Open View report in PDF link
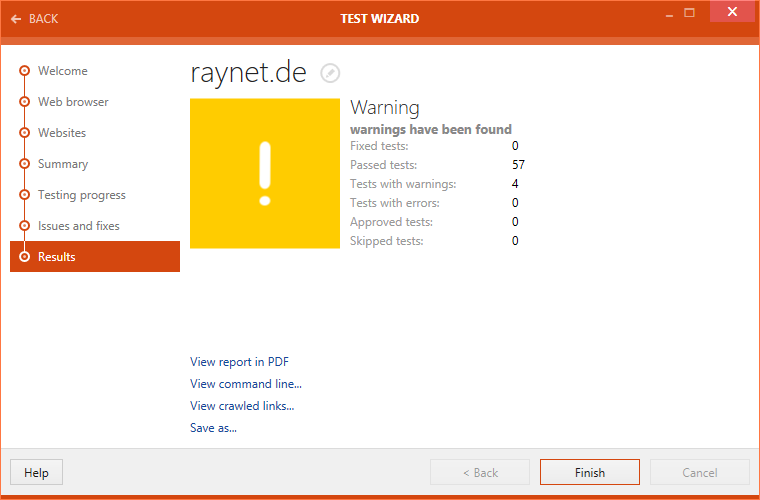Screen dimensions: 760x500 click(239, 362)
